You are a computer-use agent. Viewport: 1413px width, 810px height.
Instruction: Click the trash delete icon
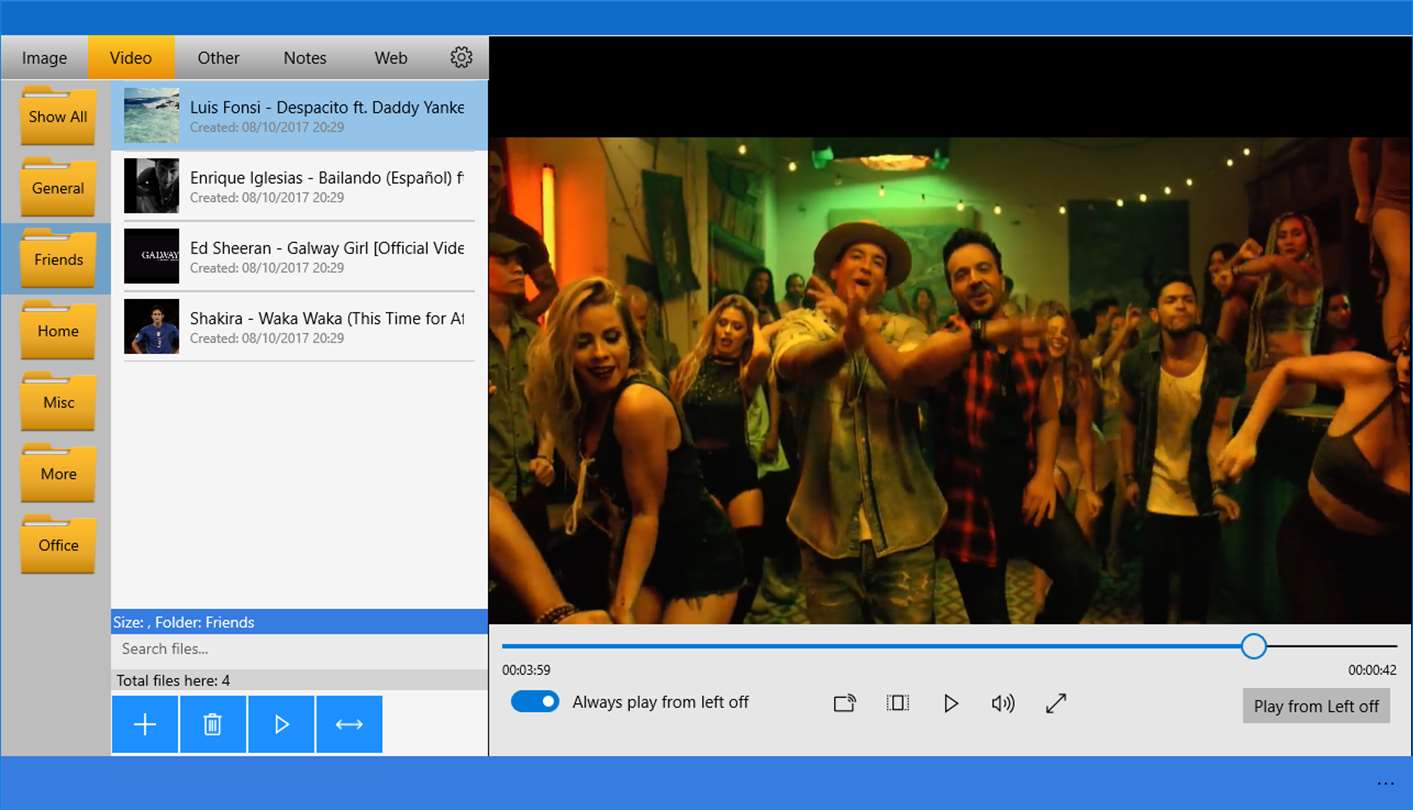tap(213, 724)
